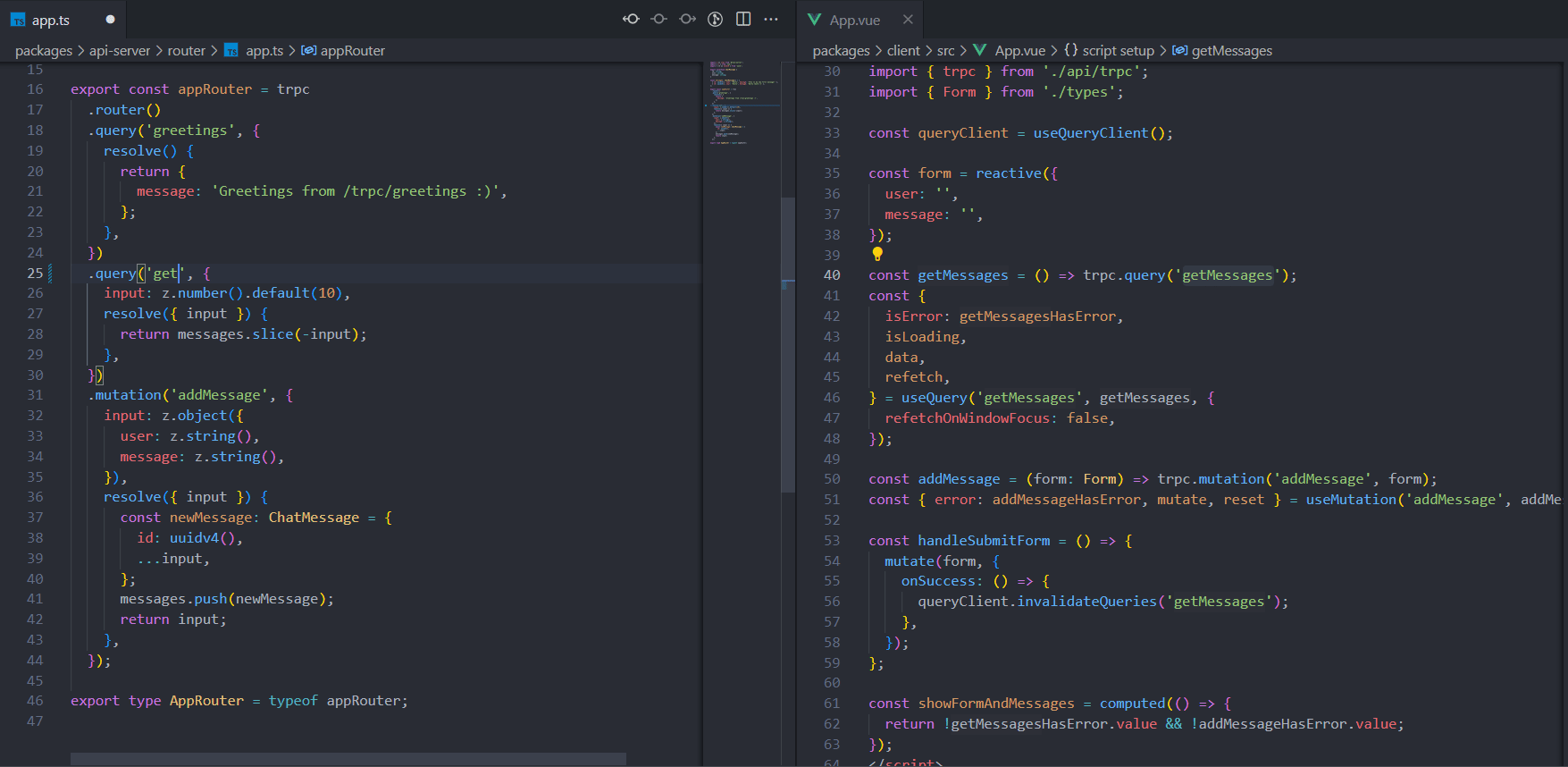Expand the getMessages breadcrumb in App.vue
The image size is (1568, 767).
1231,51
